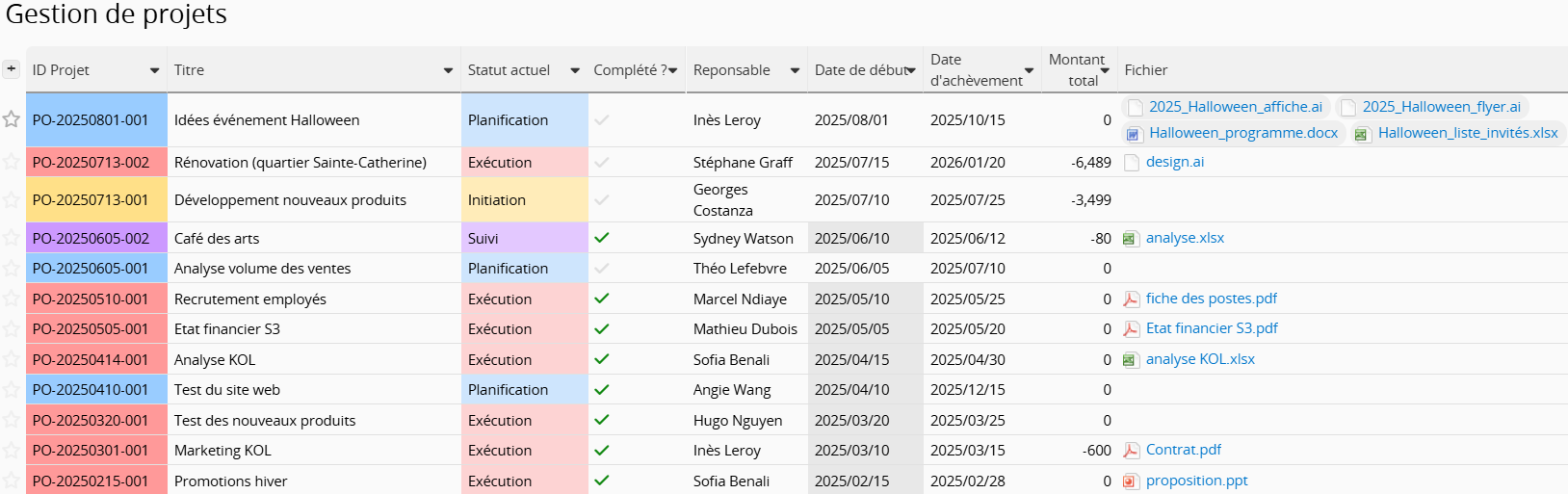This screenshot has width=1568, height=494.
Task: Open the design.ai file link
Action: point(1175,162)
